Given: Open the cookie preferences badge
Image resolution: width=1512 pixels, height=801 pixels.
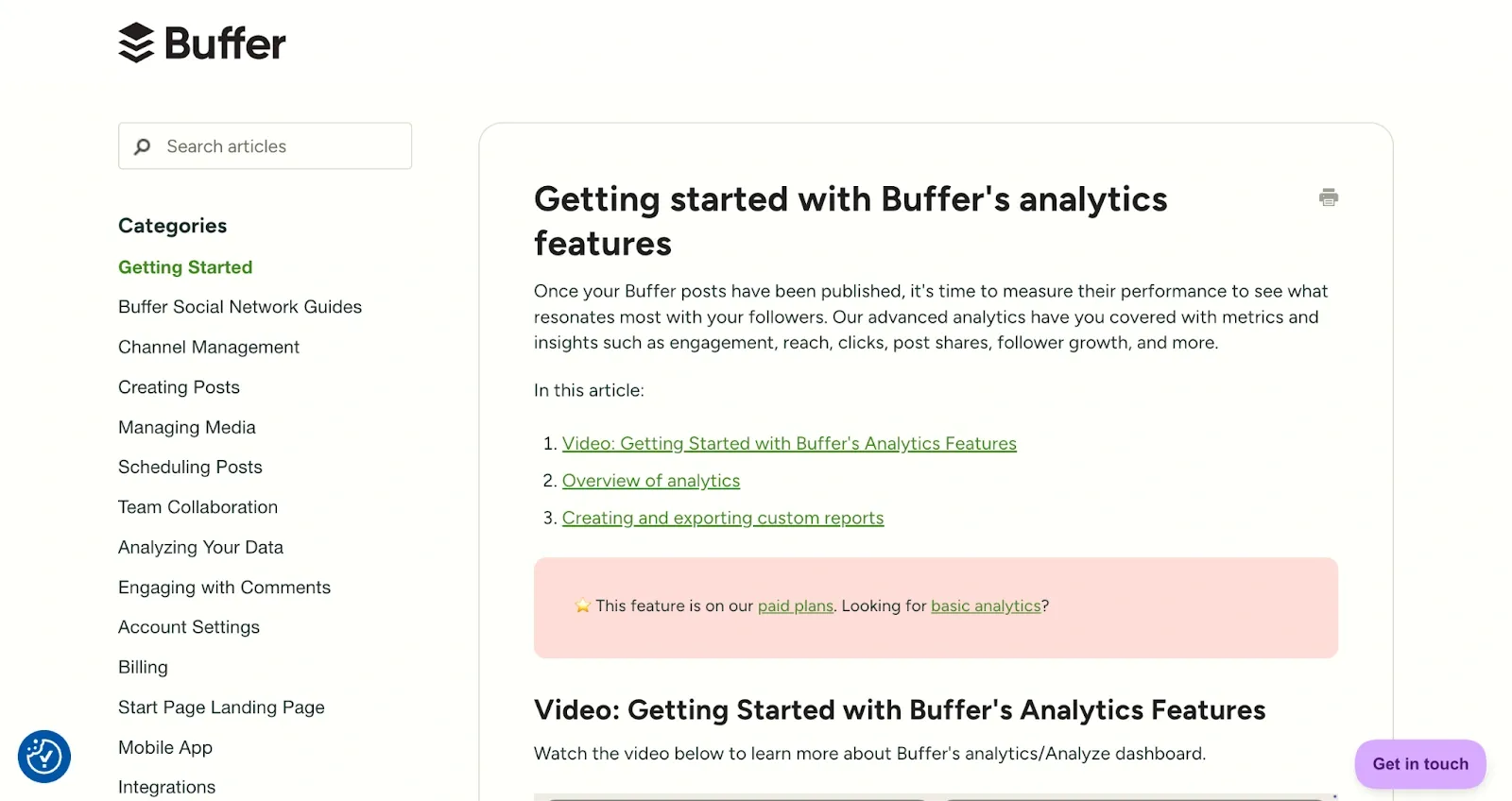Looking at the screenshot, I should pos(44,757).
